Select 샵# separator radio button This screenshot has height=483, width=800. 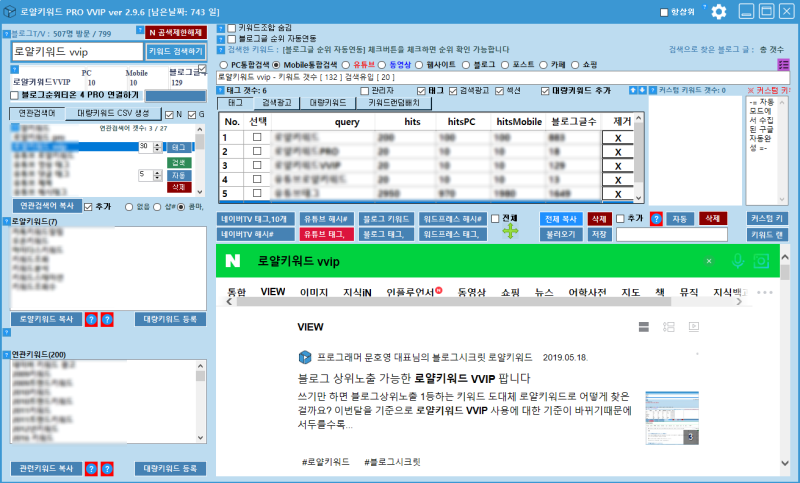157,207
